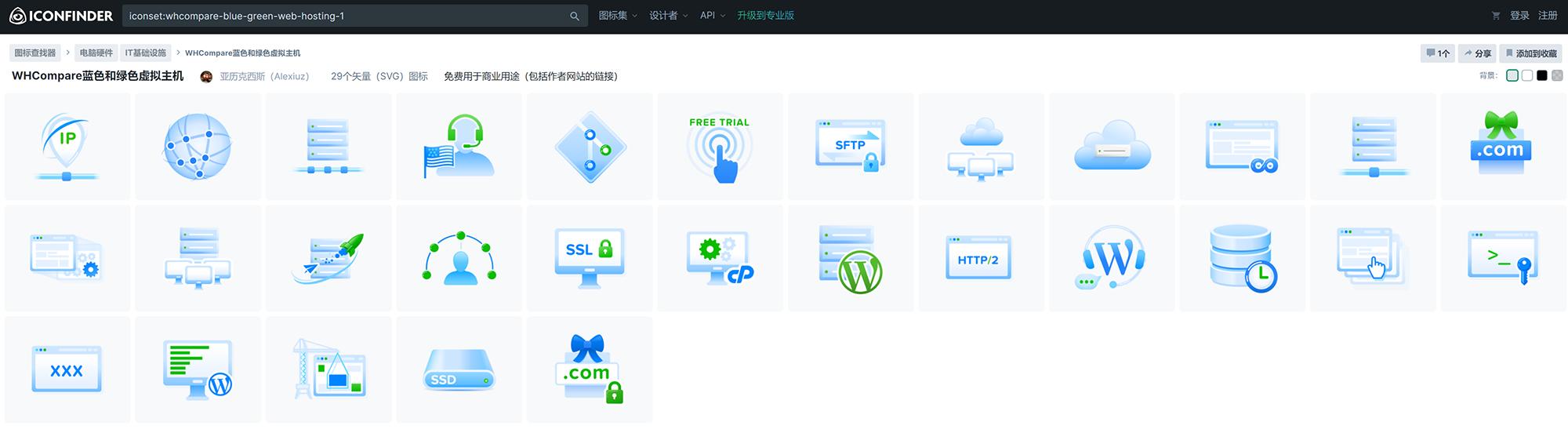Open the stacked windows hand cursor icon
Screen dimensions: 1568x433
(1373, 258)
